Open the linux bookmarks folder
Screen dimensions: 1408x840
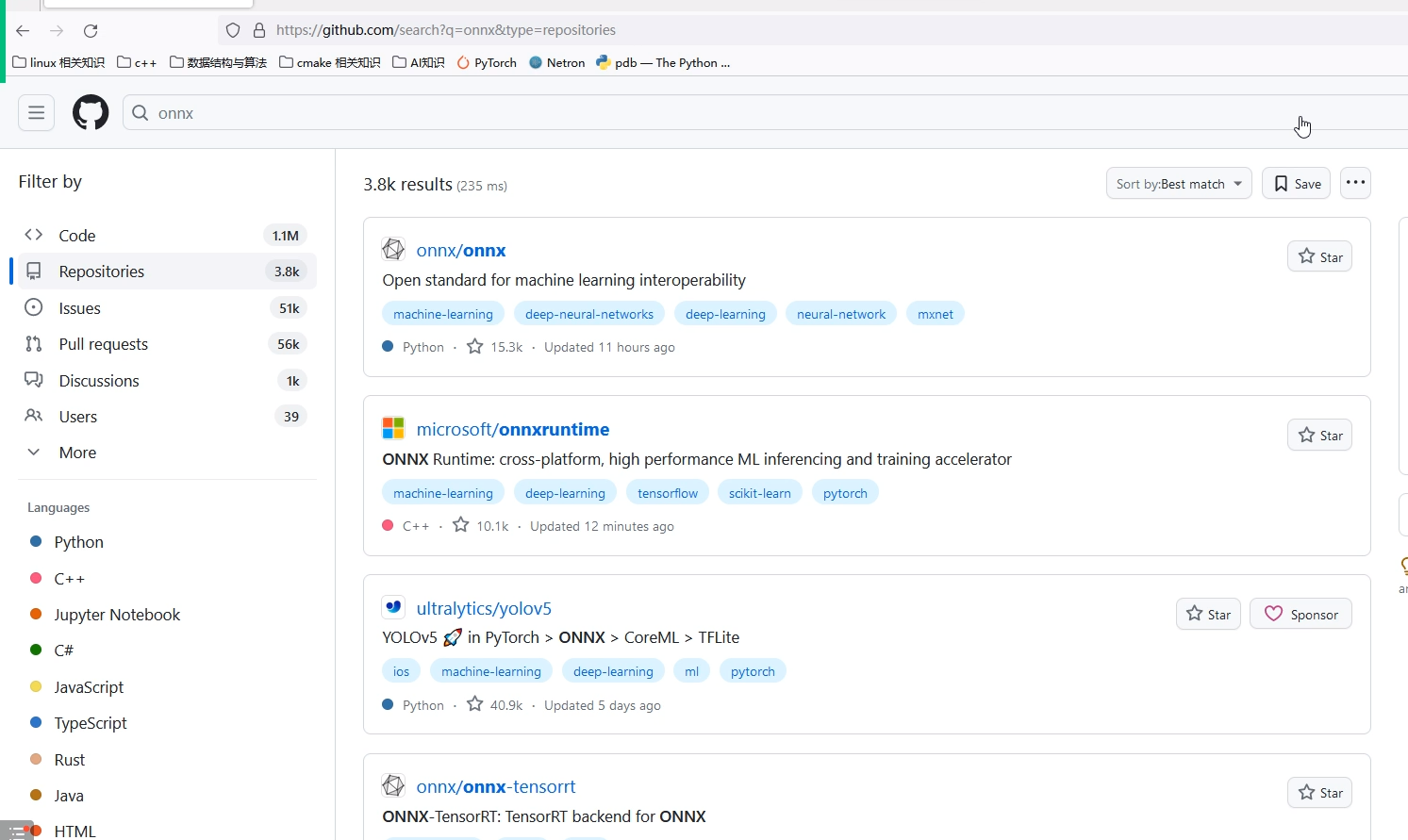pos(58,63)
